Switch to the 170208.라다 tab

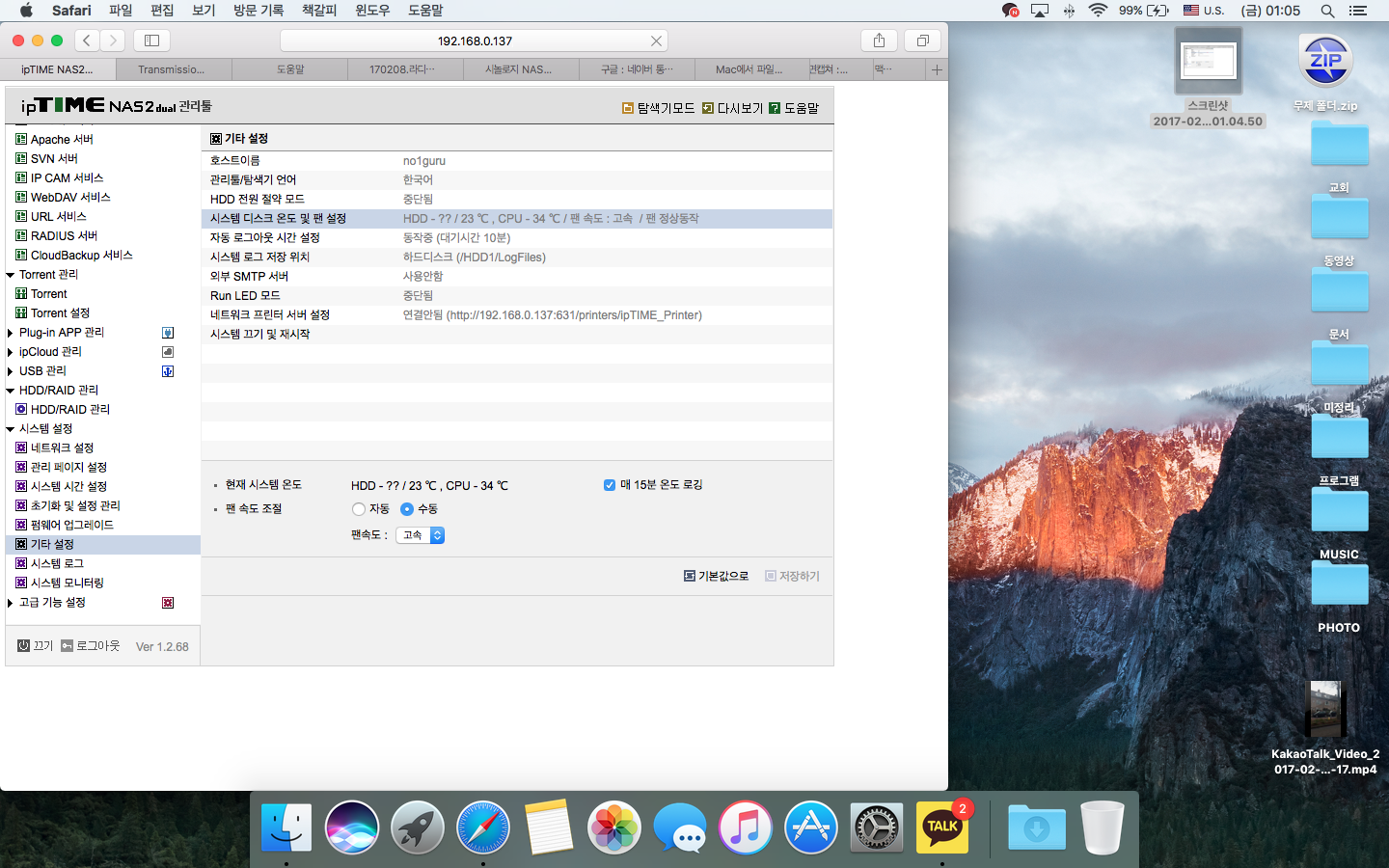coord(405,69)
